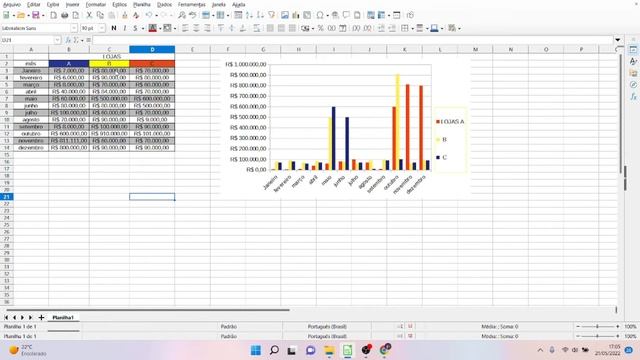Image resolution: width=640 pixels, height=360 pixels.
Task: Click the yellow B header cell
Action: 109,64
